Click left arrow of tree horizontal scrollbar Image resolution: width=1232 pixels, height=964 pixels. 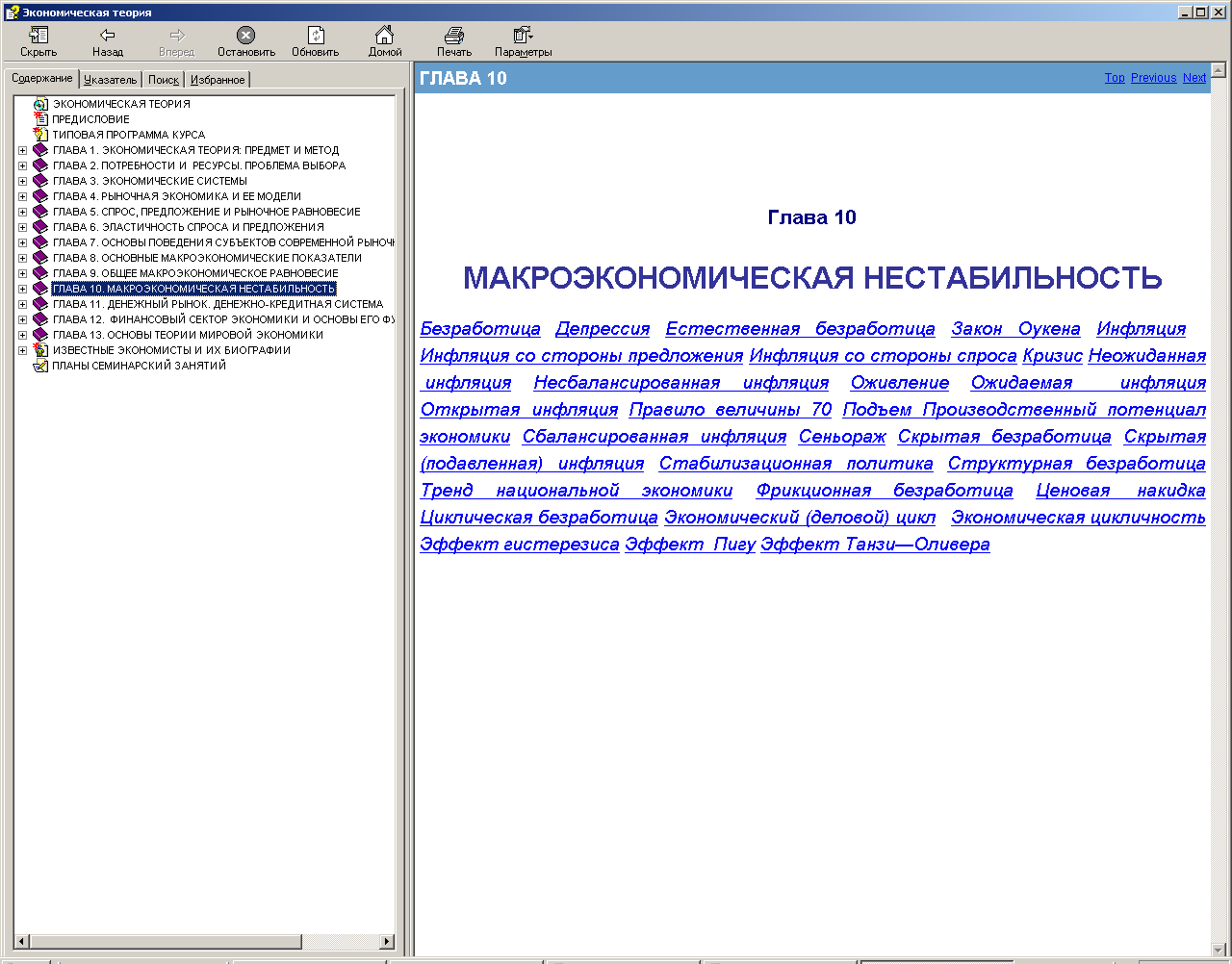click(22, 942)
